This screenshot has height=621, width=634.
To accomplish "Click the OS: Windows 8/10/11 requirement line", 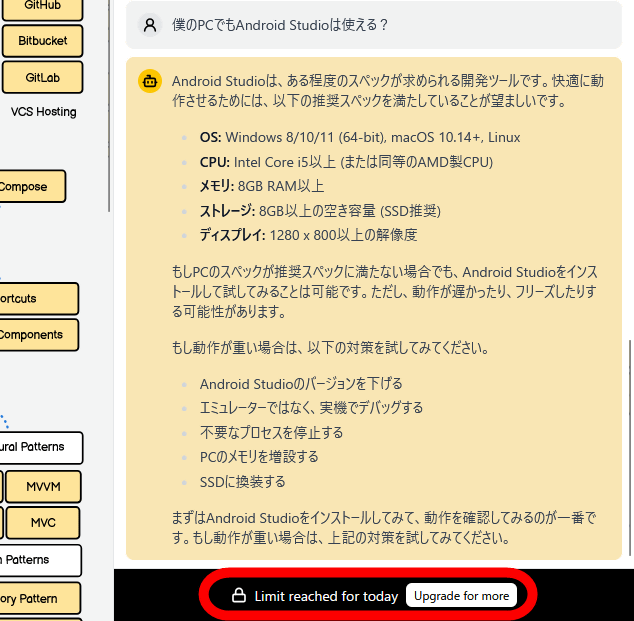I will (x=360, y=137).
